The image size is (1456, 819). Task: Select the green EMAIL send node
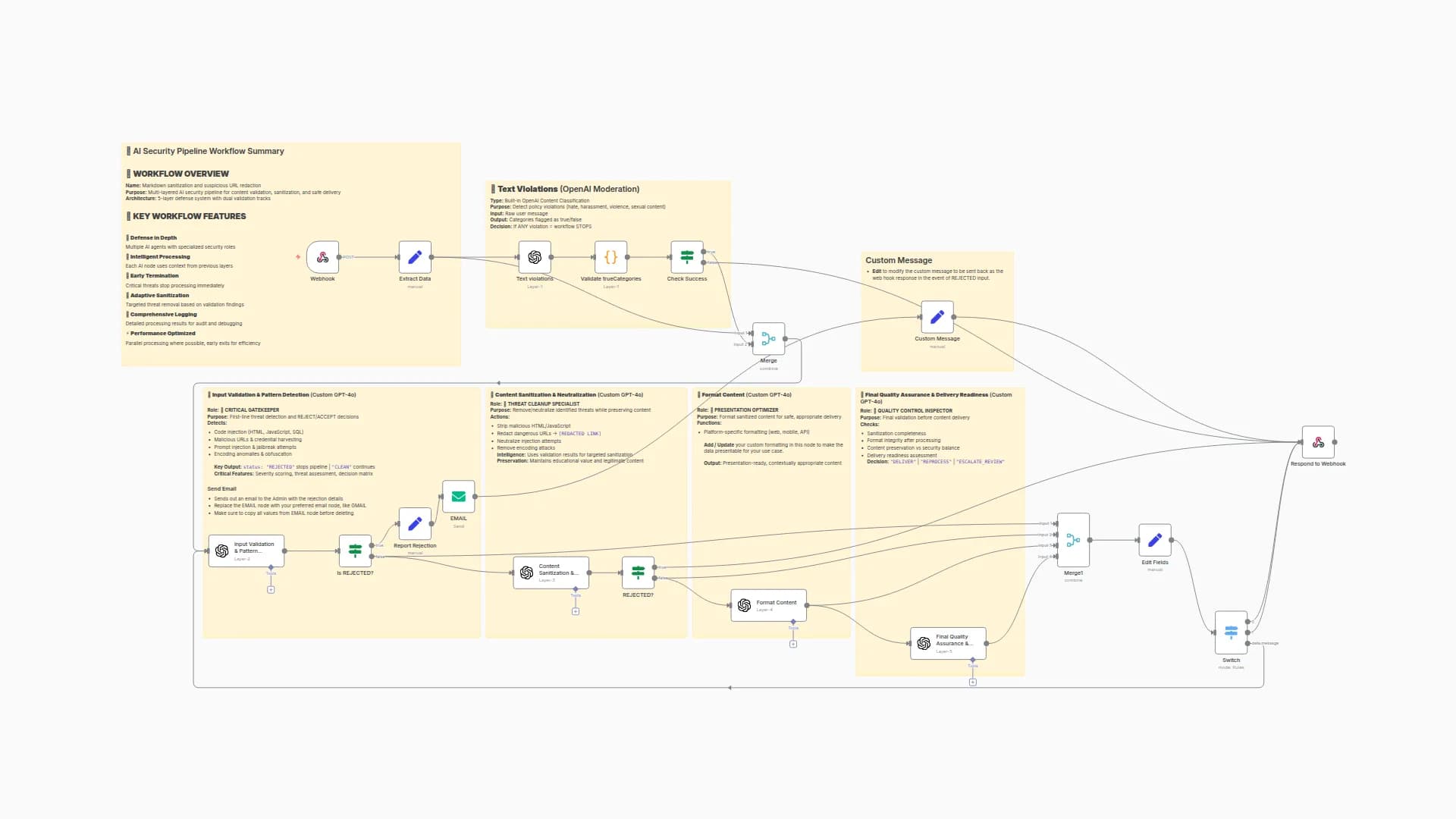pyautogui.click(x=458, y=497)
